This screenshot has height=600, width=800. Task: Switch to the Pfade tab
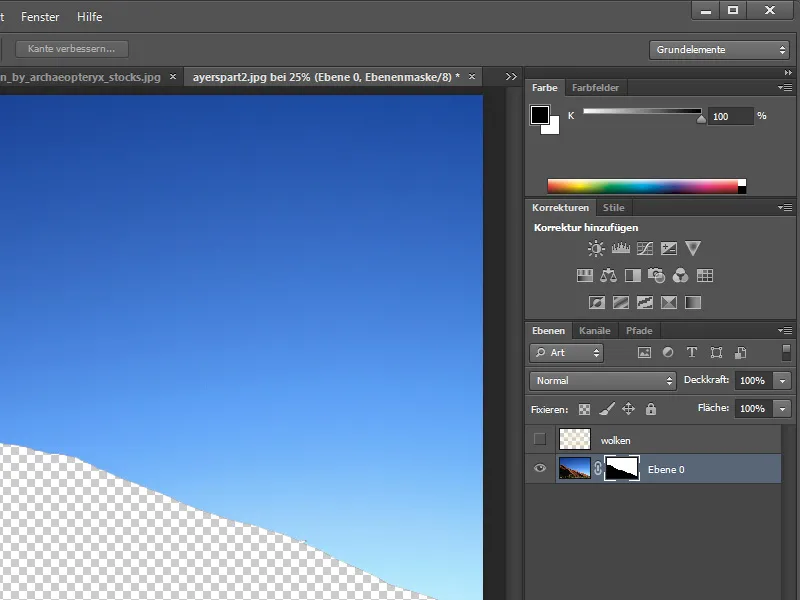point(639,331)
